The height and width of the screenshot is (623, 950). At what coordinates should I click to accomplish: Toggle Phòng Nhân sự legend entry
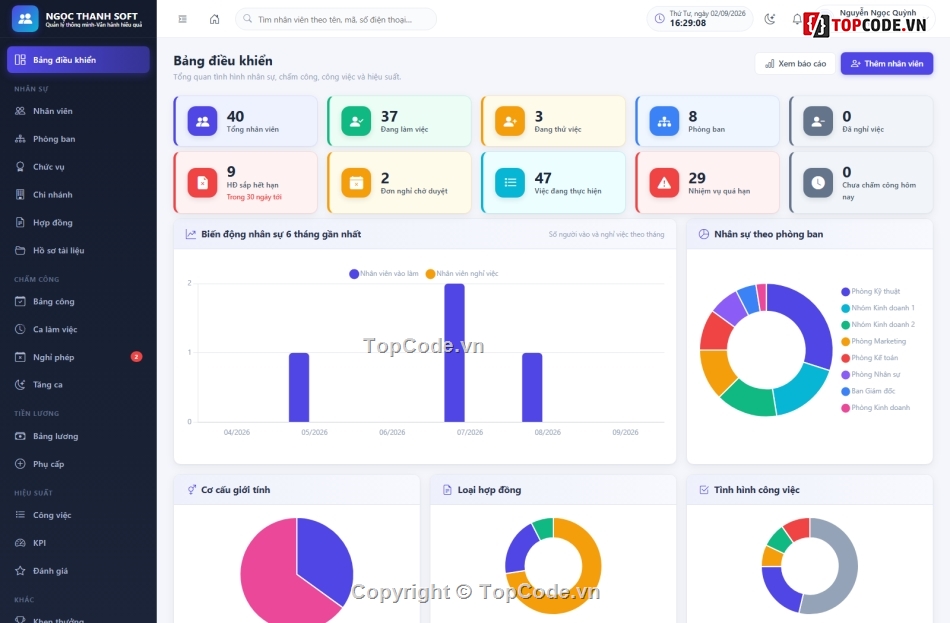[871, 375]
